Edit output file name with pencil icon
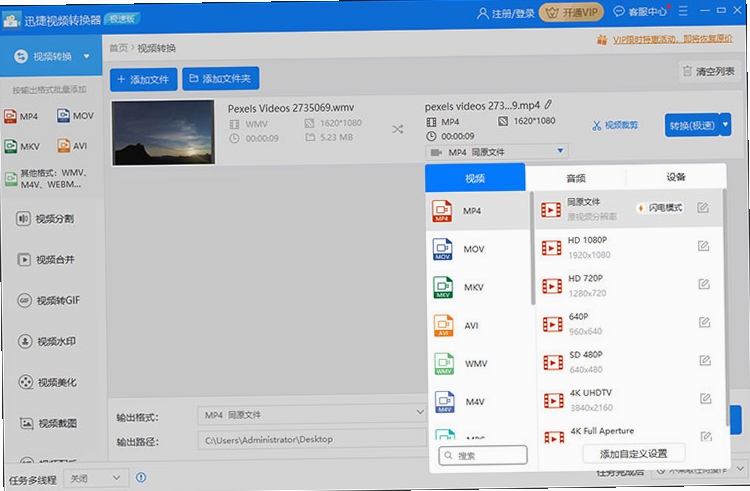 pos(548,104)
